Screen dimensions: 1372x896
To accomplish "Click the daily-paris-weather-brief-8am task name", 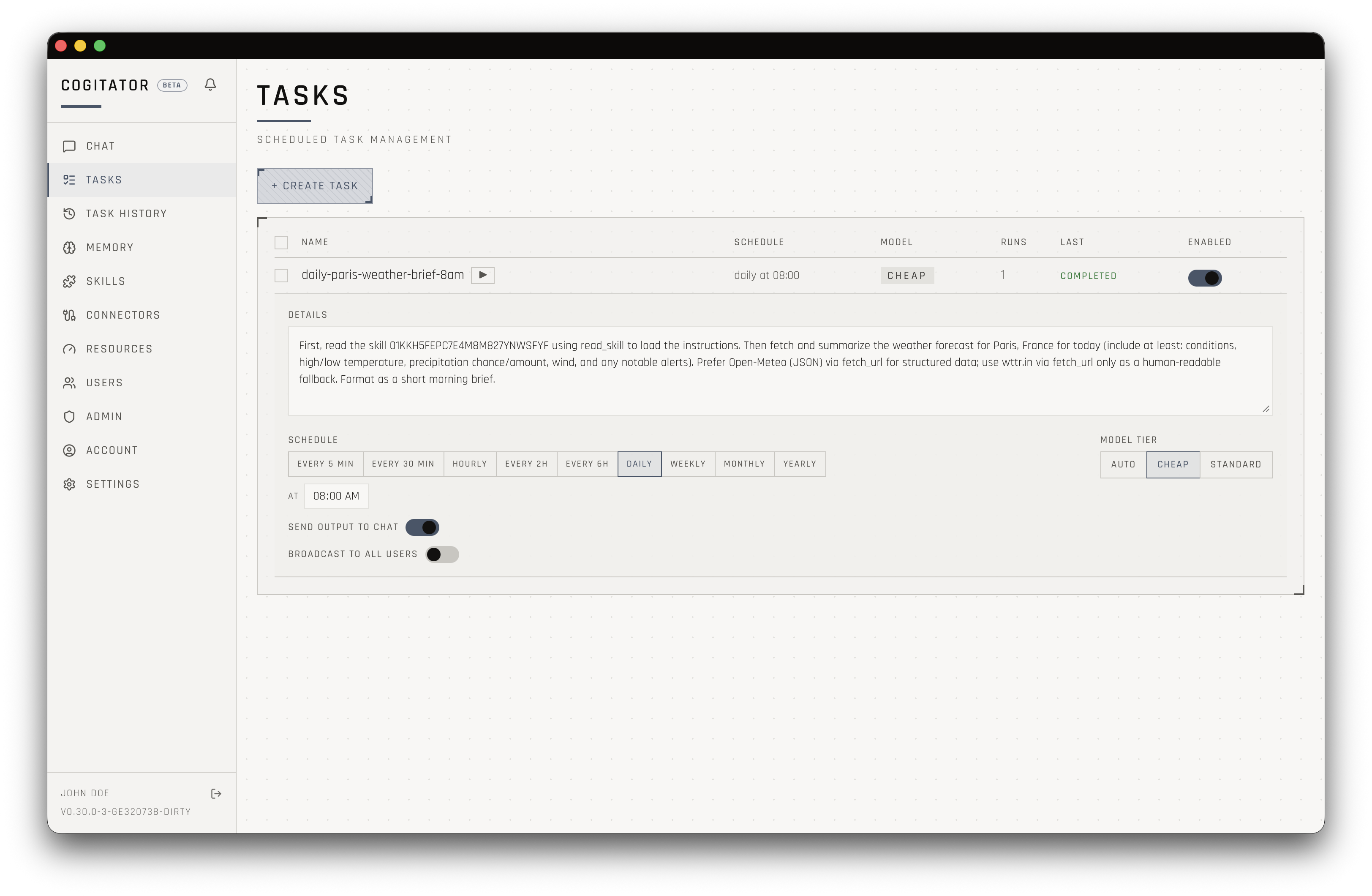I will [x=383, y=275].
